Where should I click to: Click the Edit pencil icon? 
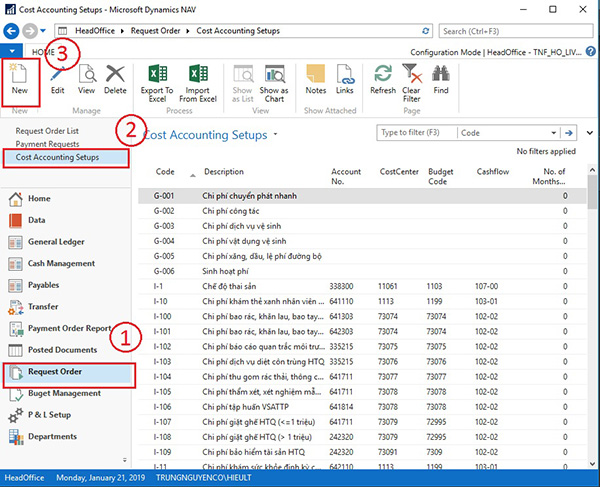click(58, 74)
